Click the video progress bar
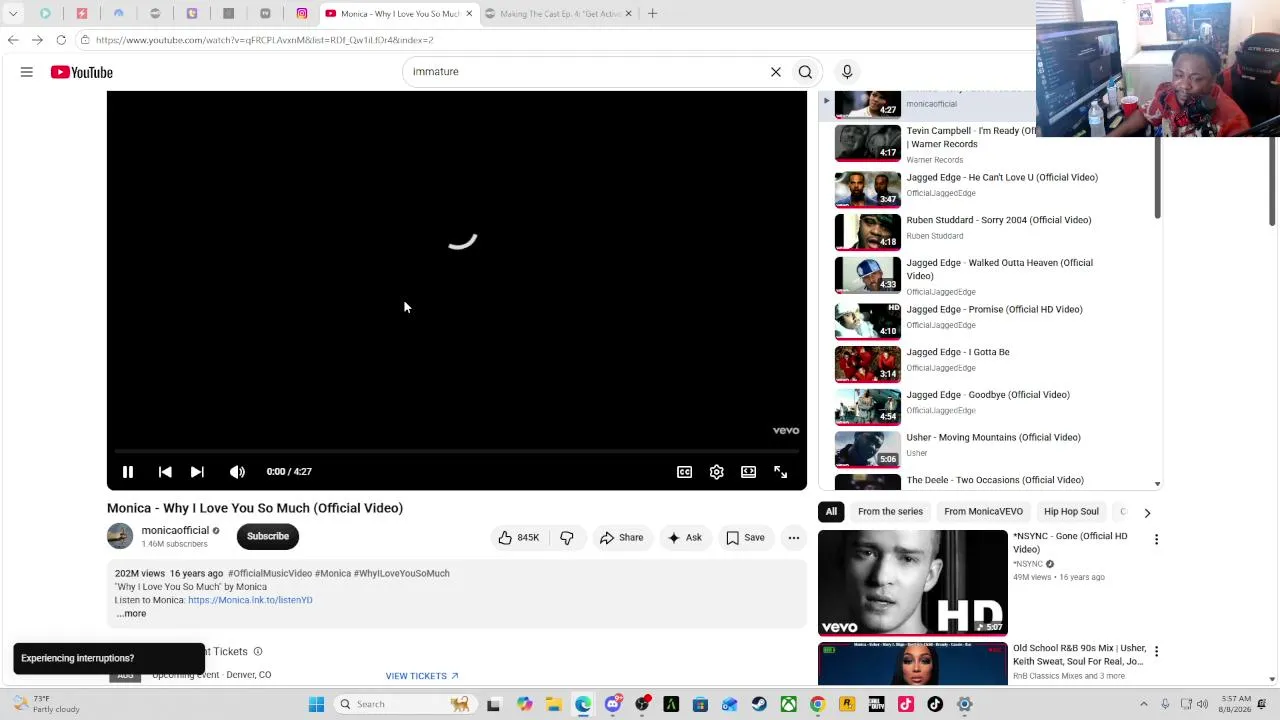Viewport: 1280px width, 720px height. pyautogui.click(x=457, y=452)
